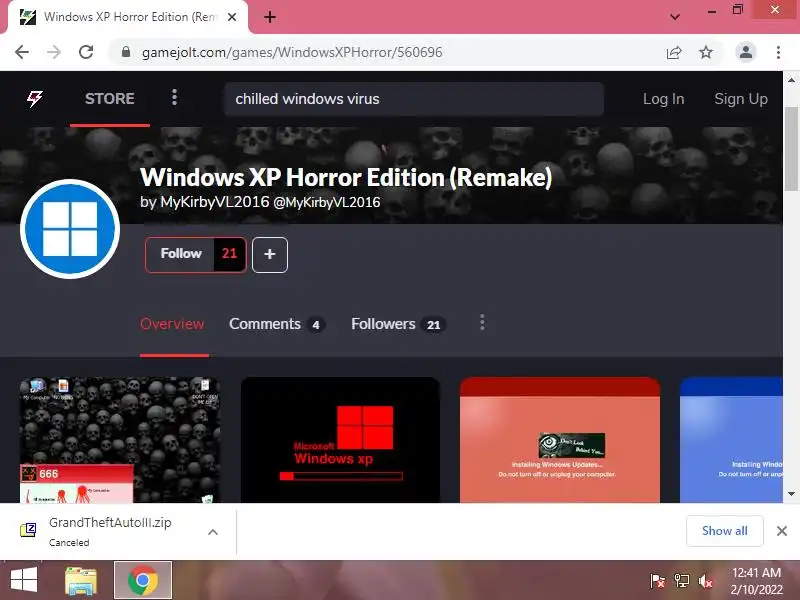Reload the page with the refresh icon

click(x=86, y=52)
